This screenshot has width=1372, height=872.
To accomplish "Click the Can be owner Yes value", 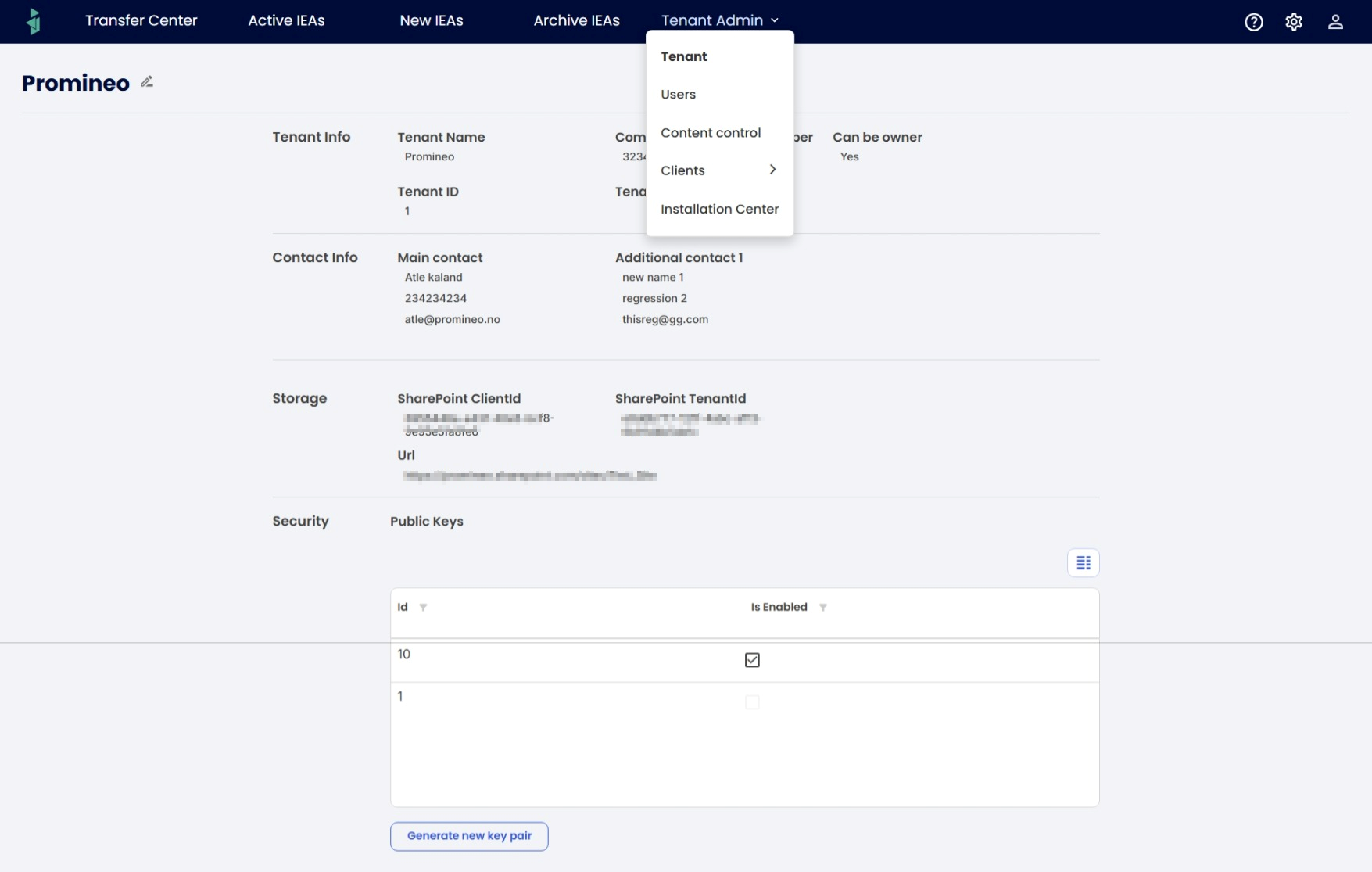I will 849,156.
